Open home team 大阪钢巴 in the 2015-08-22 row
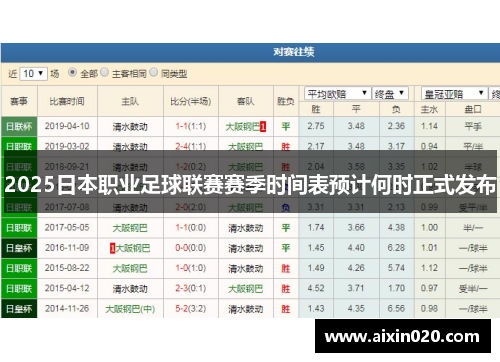Screen dimensions: 500x362 130,269
